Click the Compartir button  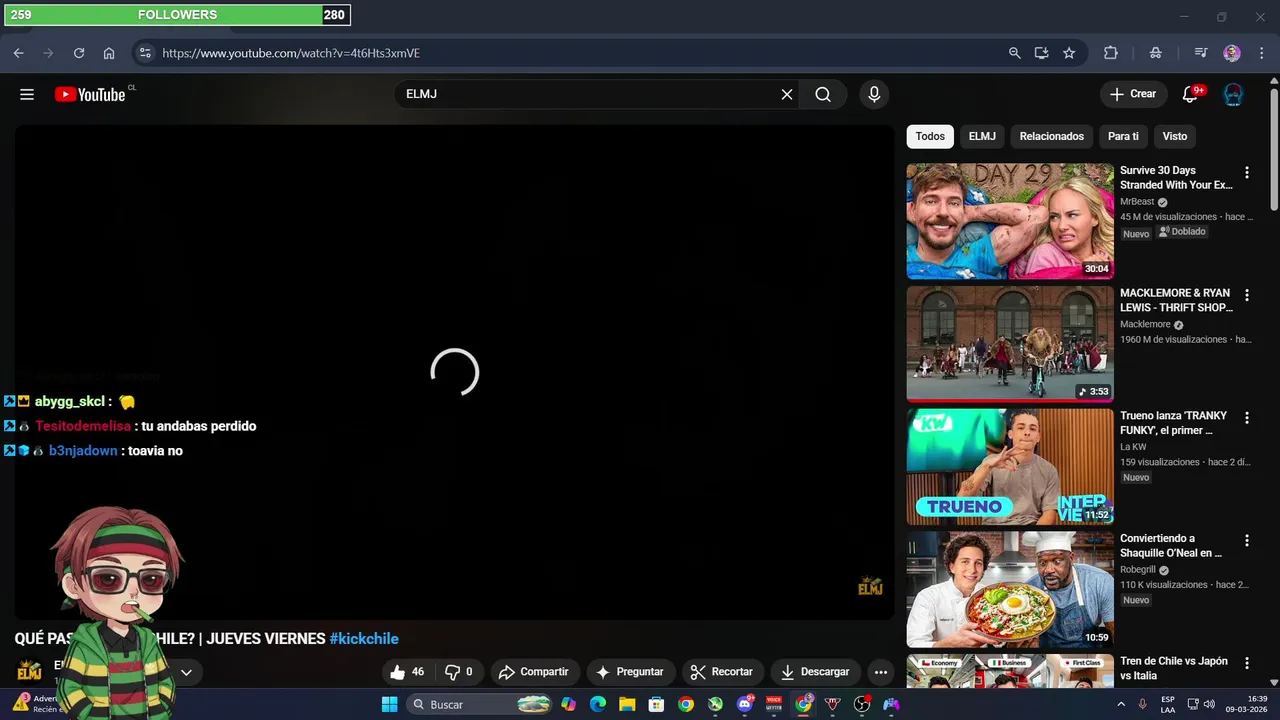(x=534, y=672)
